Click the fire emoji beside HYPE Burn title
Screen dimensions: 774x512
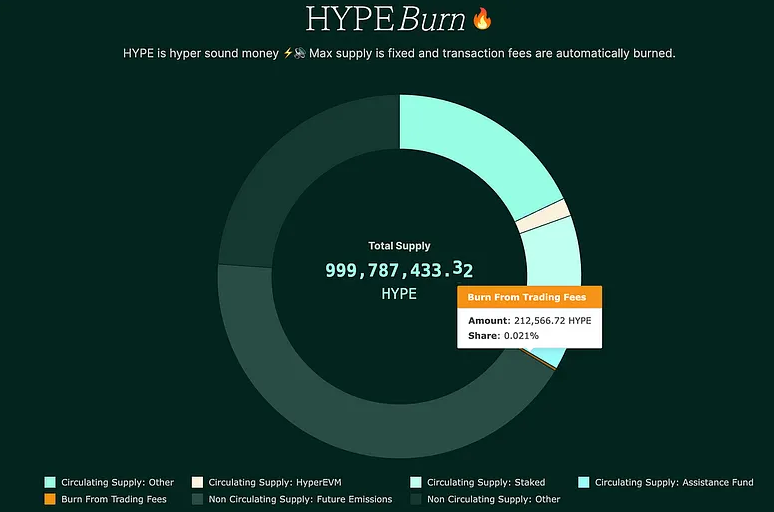coord(483,19)
